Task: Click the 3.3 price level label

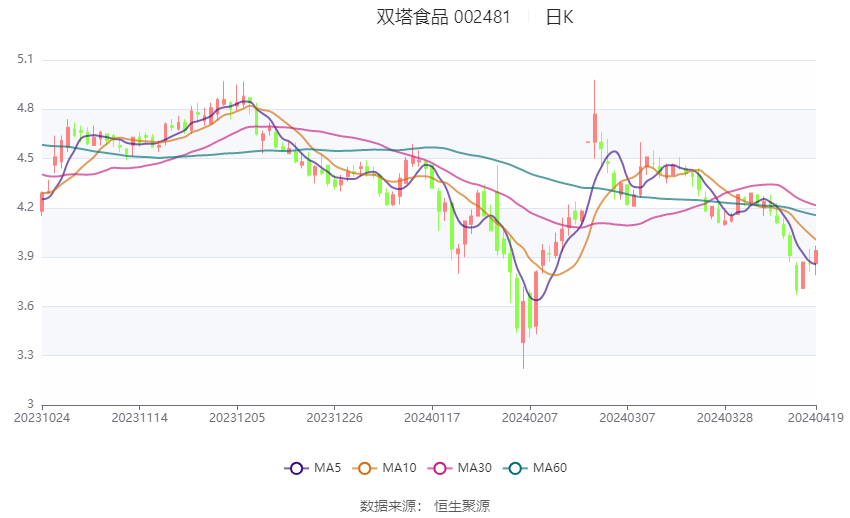Action: pos(25,355)
